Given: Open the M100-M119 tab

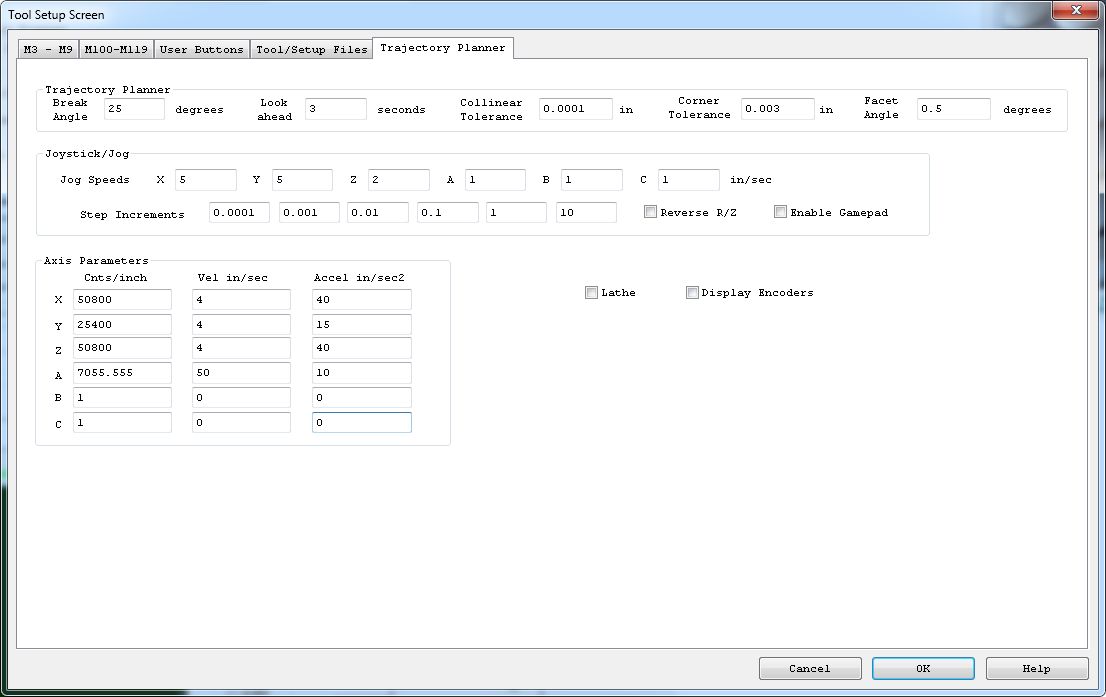Looking at the screenshot, I should pos(115,49).
